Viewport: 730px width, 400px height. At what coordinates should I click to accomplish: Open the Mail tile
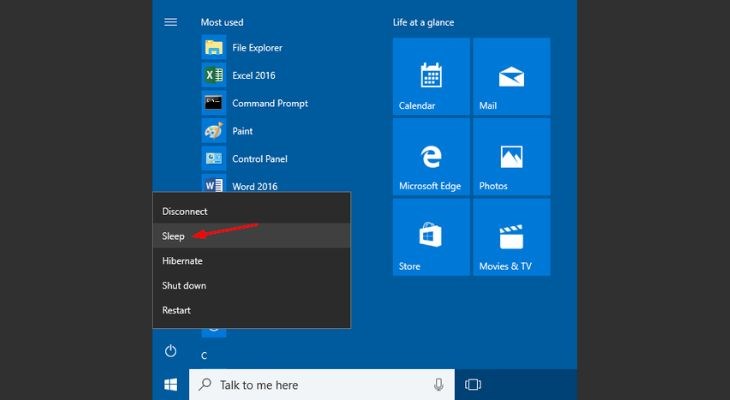[x=512, y=76]
